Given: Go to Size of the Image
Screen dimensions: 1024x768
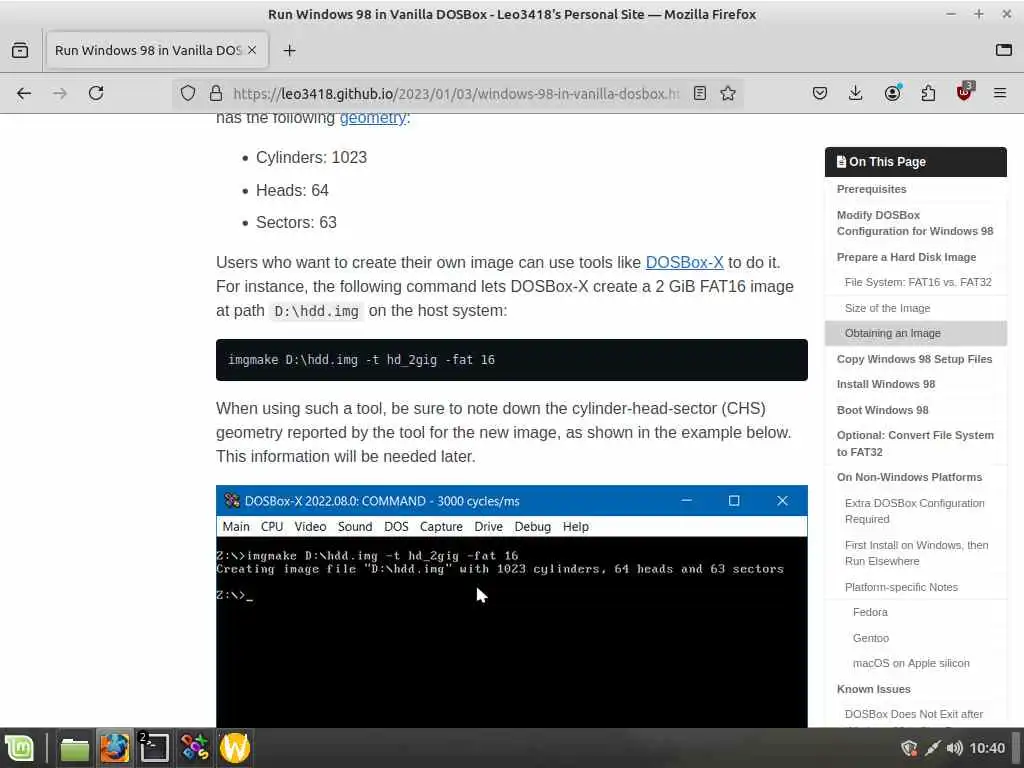Looking at the screenshot, I should (x=887, y=308).
